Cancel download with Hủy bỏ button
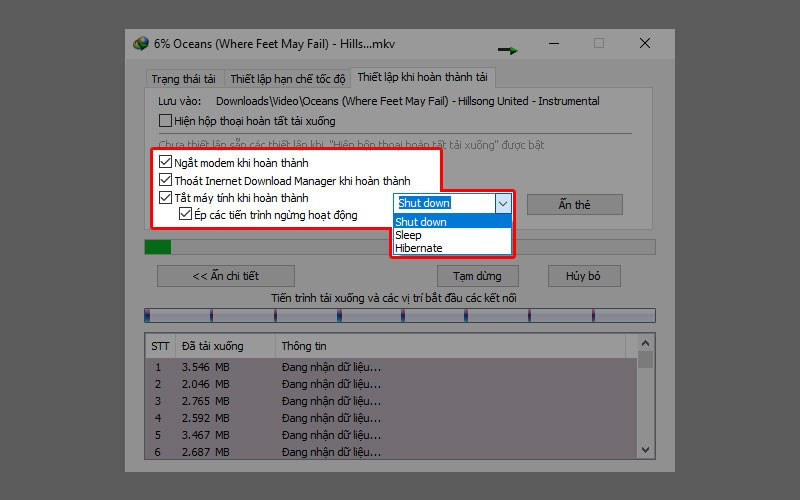Viewport: 800px width, 500px height. (x=584, y=276)
